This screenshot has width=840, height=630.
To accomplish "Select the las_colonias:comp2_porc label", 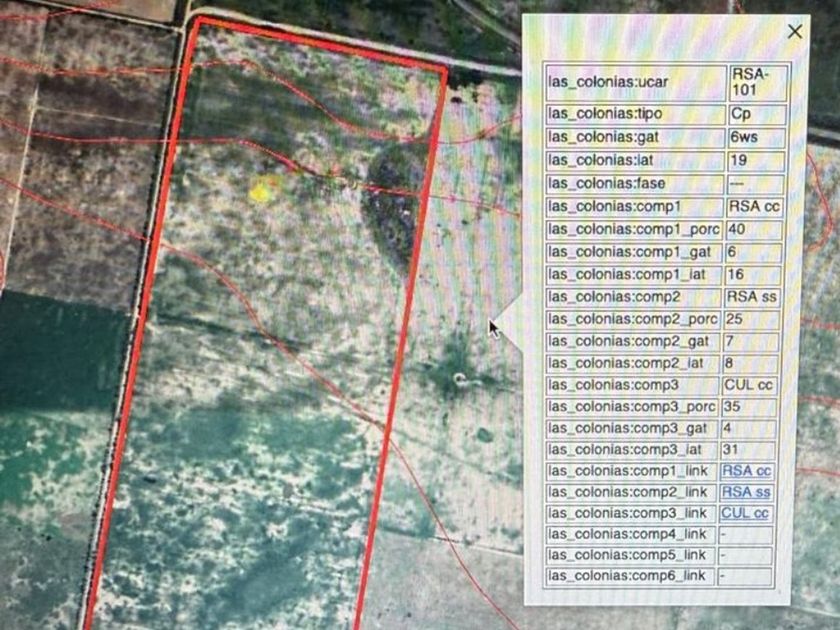I will point(632,319).
